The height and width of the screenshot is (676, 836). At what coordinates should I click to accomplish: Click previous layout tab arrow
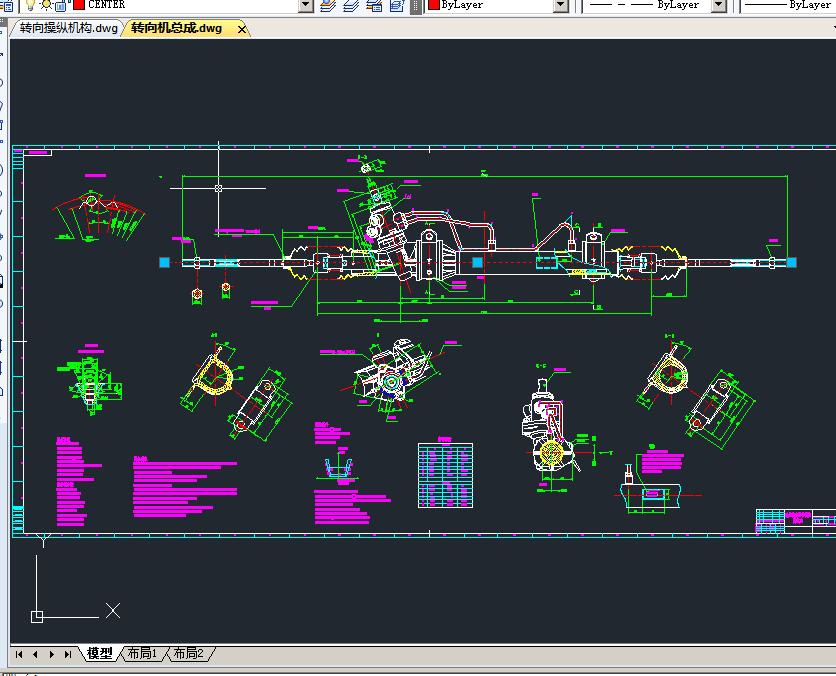35,654
